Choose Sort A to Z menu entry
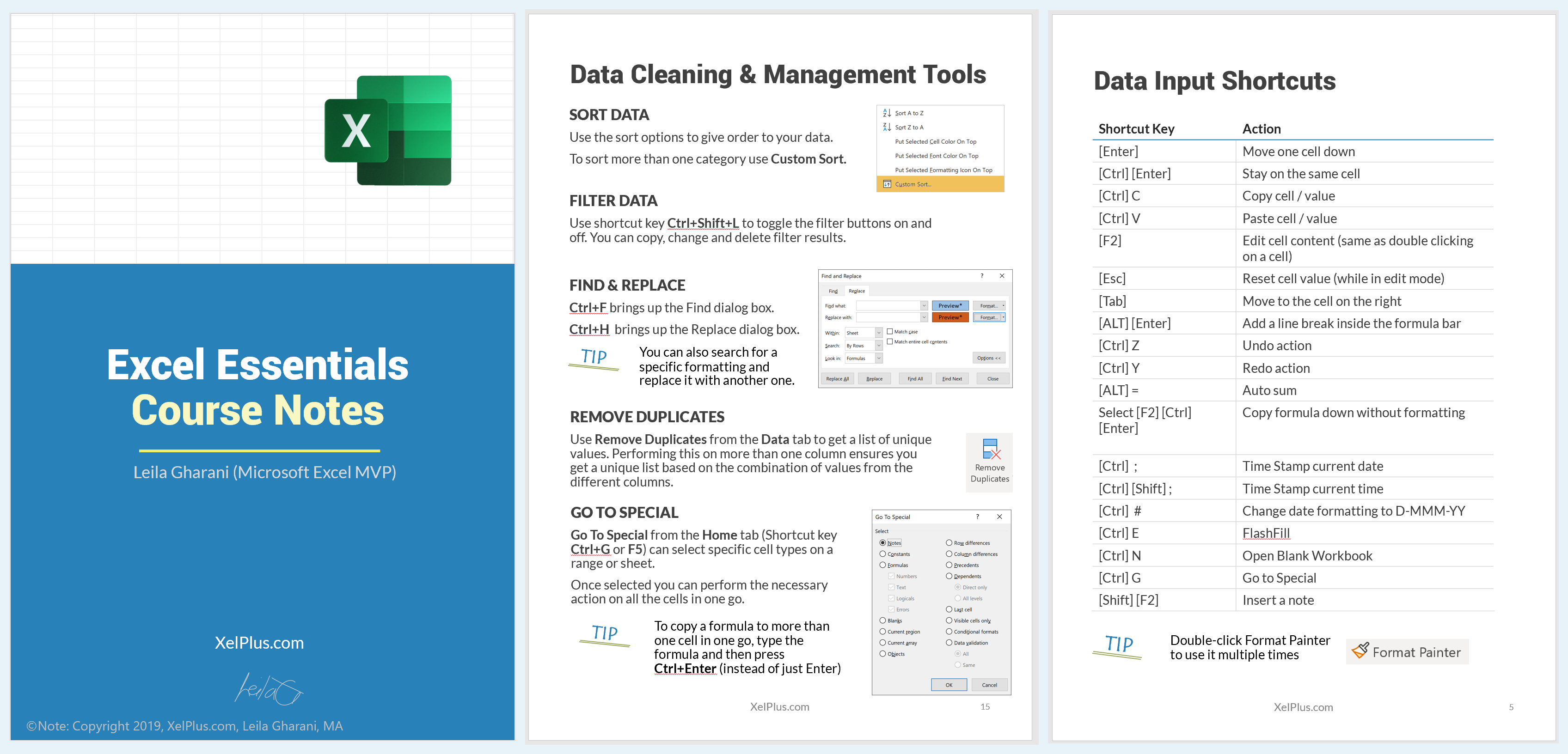1568x754 pixels. 940,113
